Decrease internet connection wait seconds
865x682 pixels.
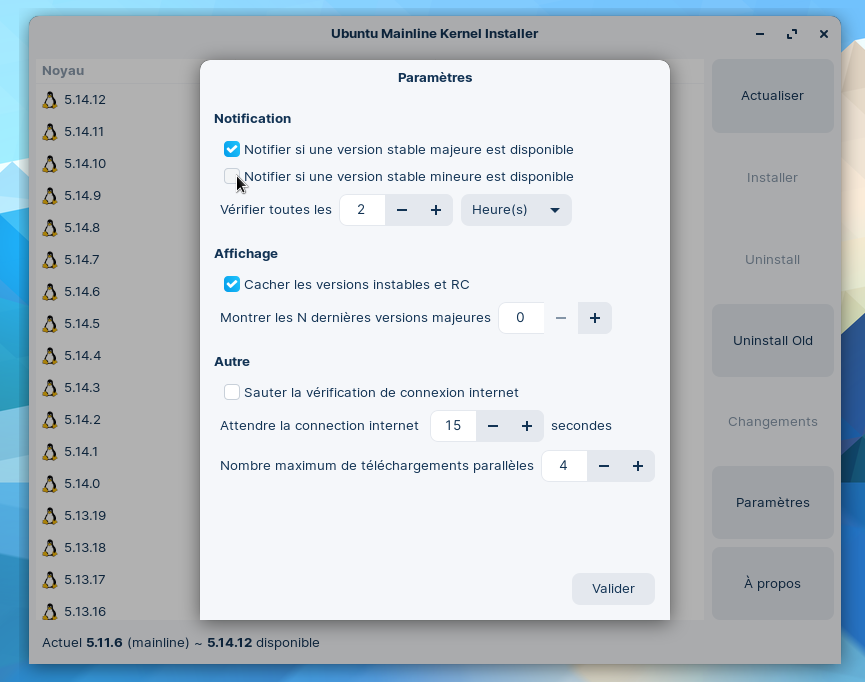pyautogui.click(x=493, y=426)
